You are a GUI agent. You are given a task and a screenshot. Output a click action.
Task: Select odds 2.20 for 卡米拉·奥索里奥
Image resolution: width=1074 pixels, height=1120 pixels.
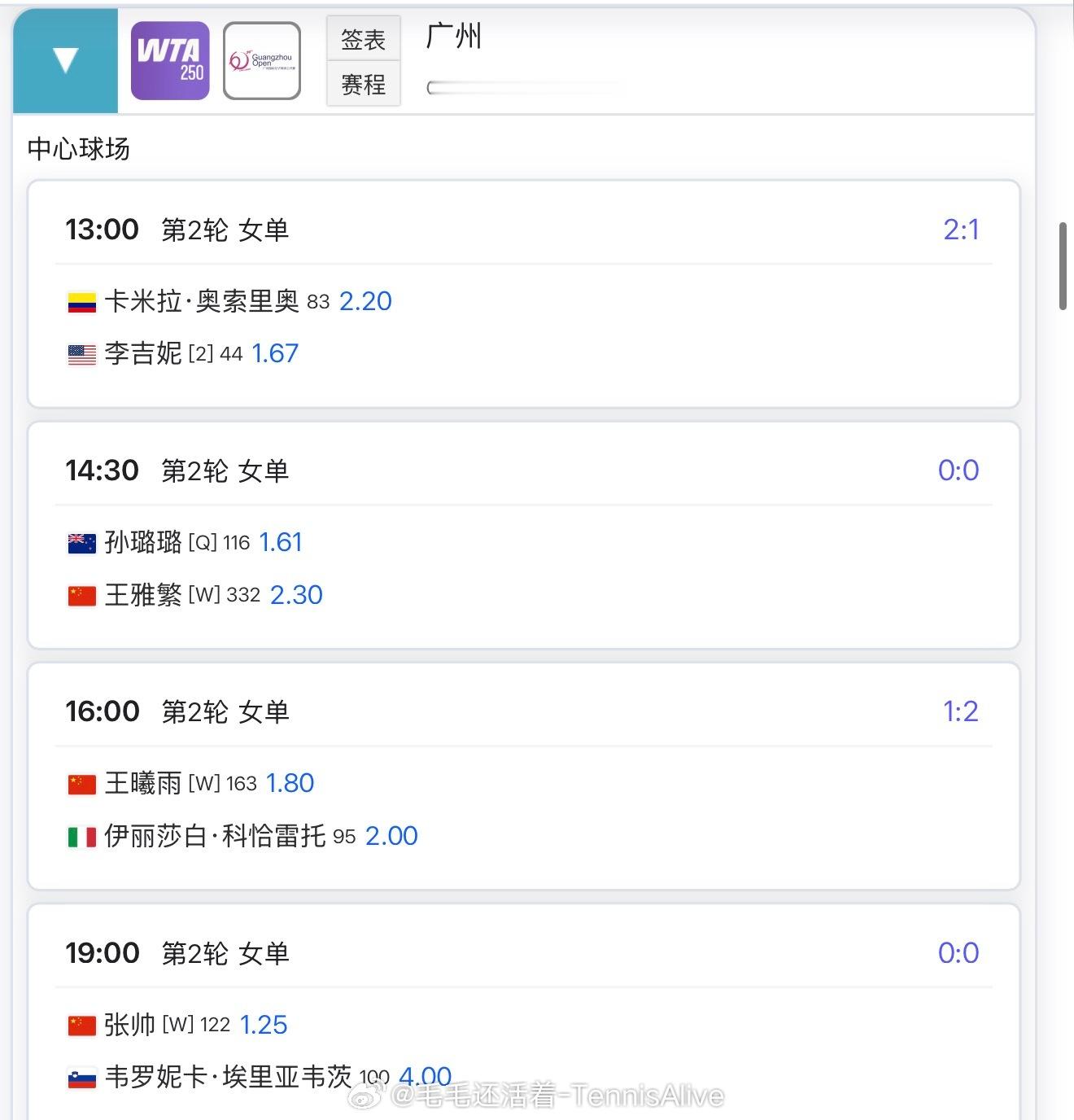click(x=365, y=302)
